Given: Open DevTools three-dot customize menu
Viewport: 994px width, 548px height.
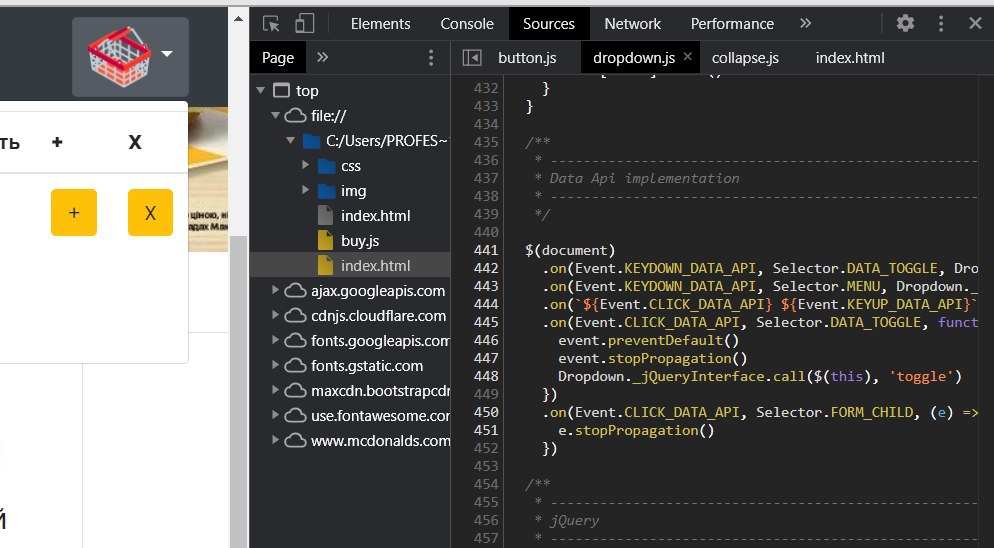Looking at the screenshot, I should coord(941,23).
